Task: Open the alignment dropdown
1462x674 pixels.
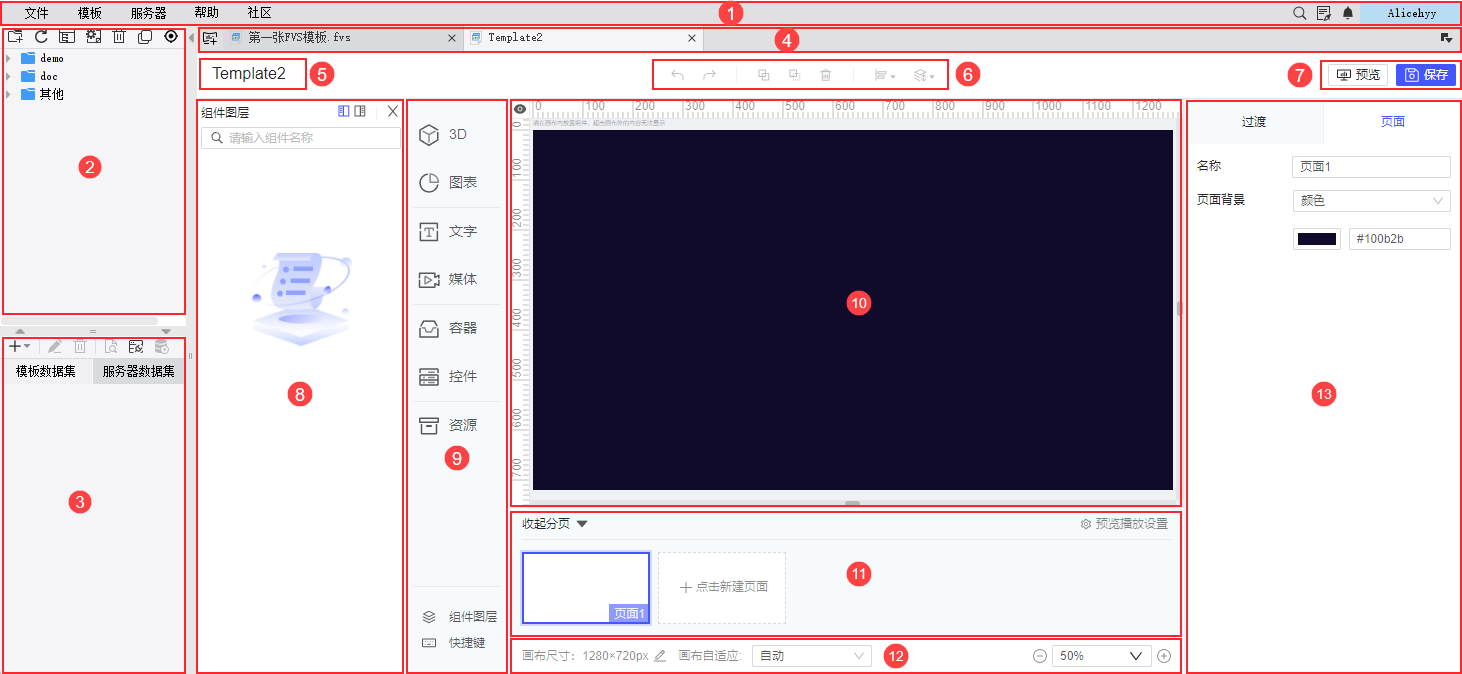Action: click(884, 75)
